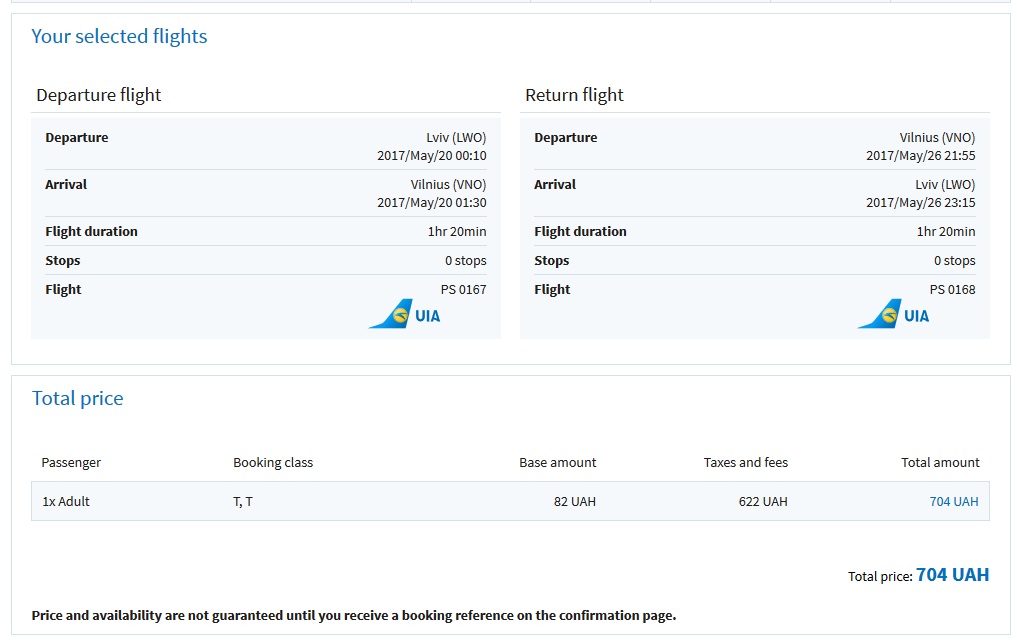
Task: Click Lviv (LWO) in departure flight's Departure row
Action: [456, 138]
